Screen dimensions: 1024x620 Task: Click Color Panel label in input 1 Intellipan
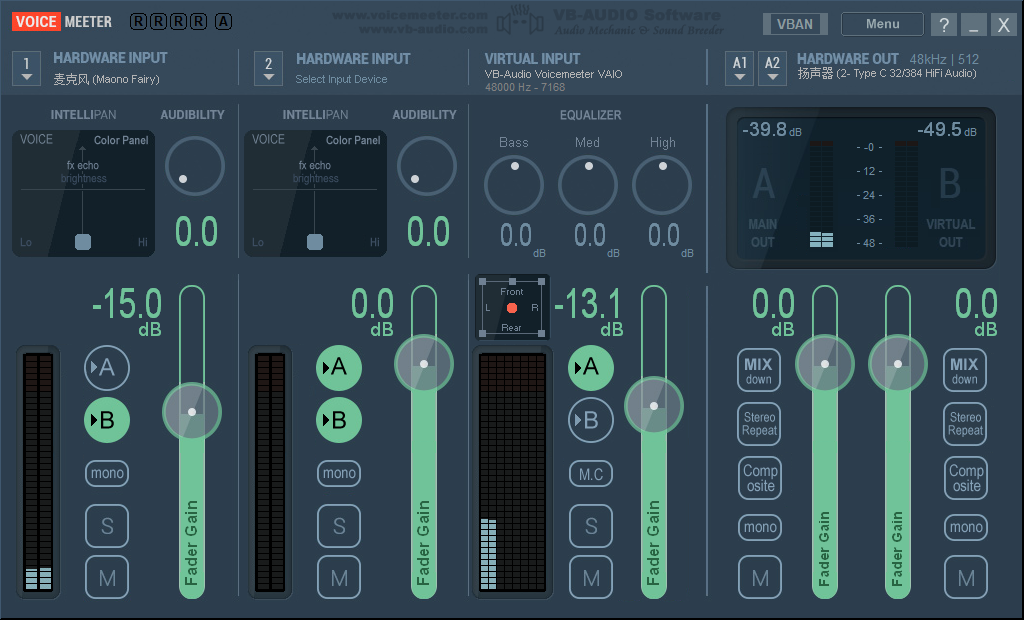pyautogui.click(x=121, y=140)
